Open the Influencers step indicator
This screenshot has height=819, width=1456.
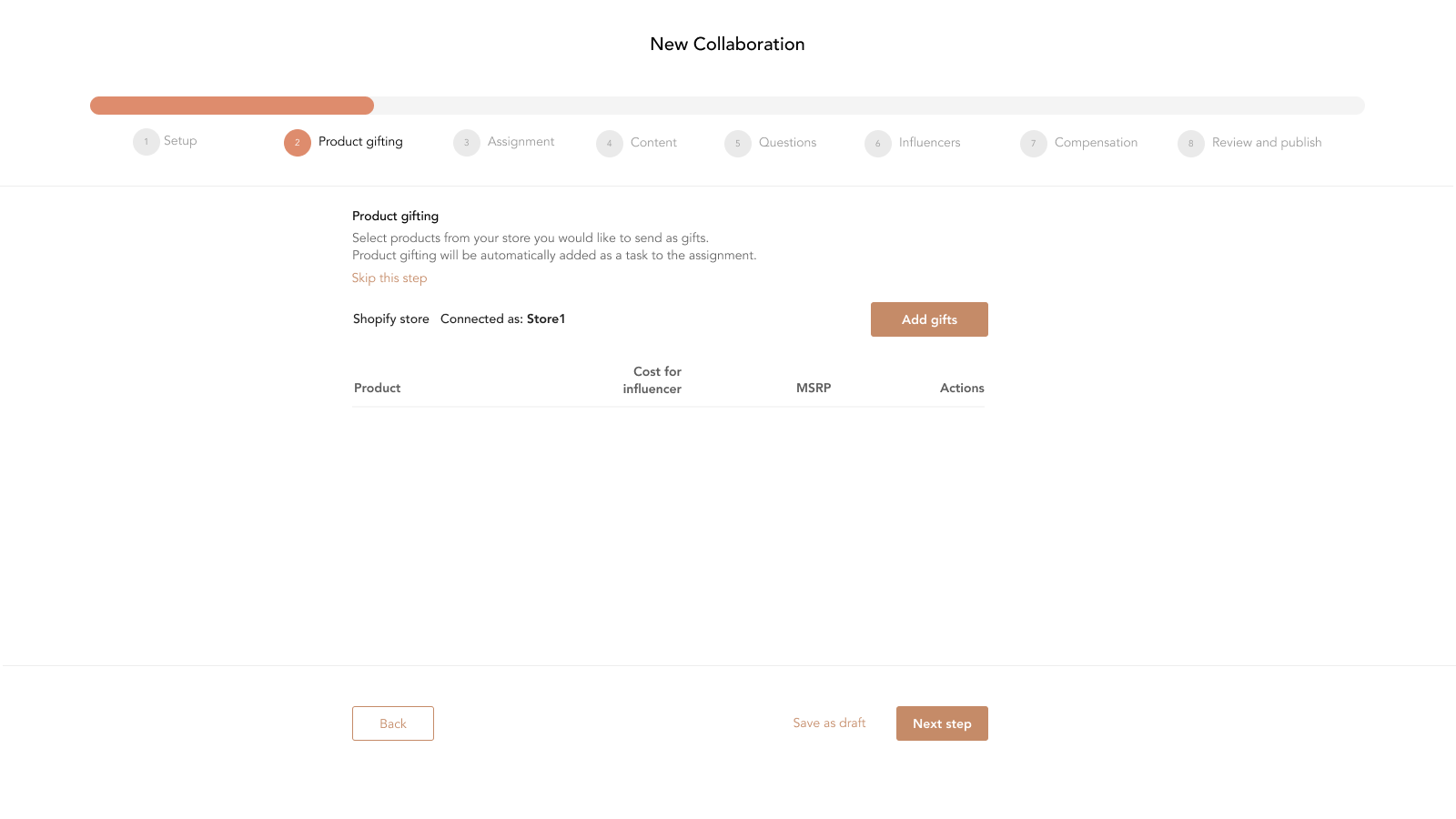click(x=877, y=144)
